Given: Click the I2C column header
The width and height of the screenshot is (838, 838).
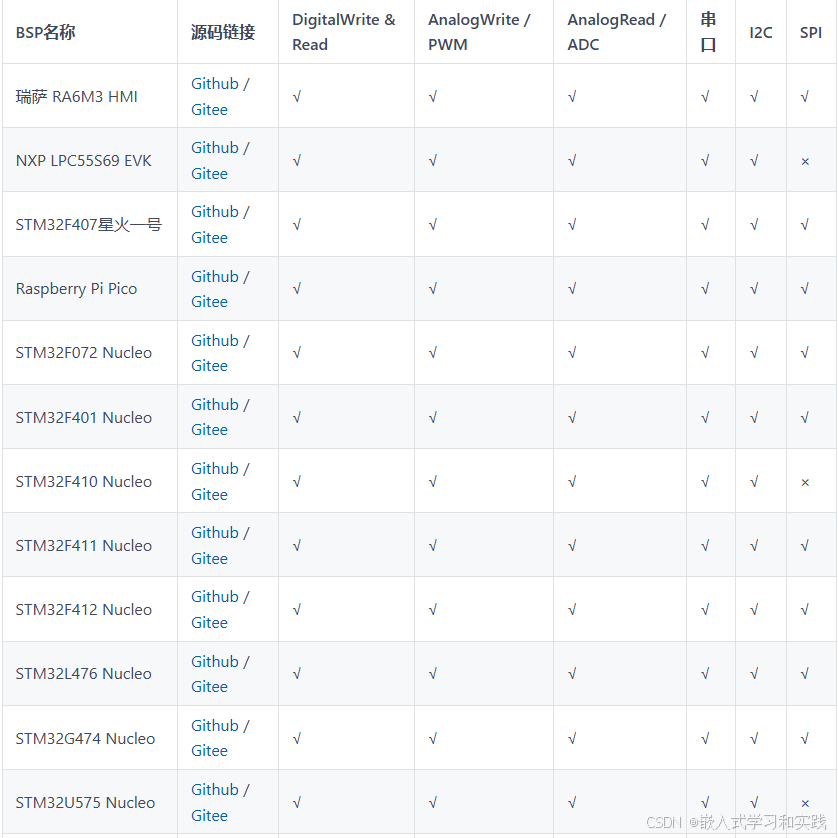Looking at the screenshot, I should coord(761,33).
